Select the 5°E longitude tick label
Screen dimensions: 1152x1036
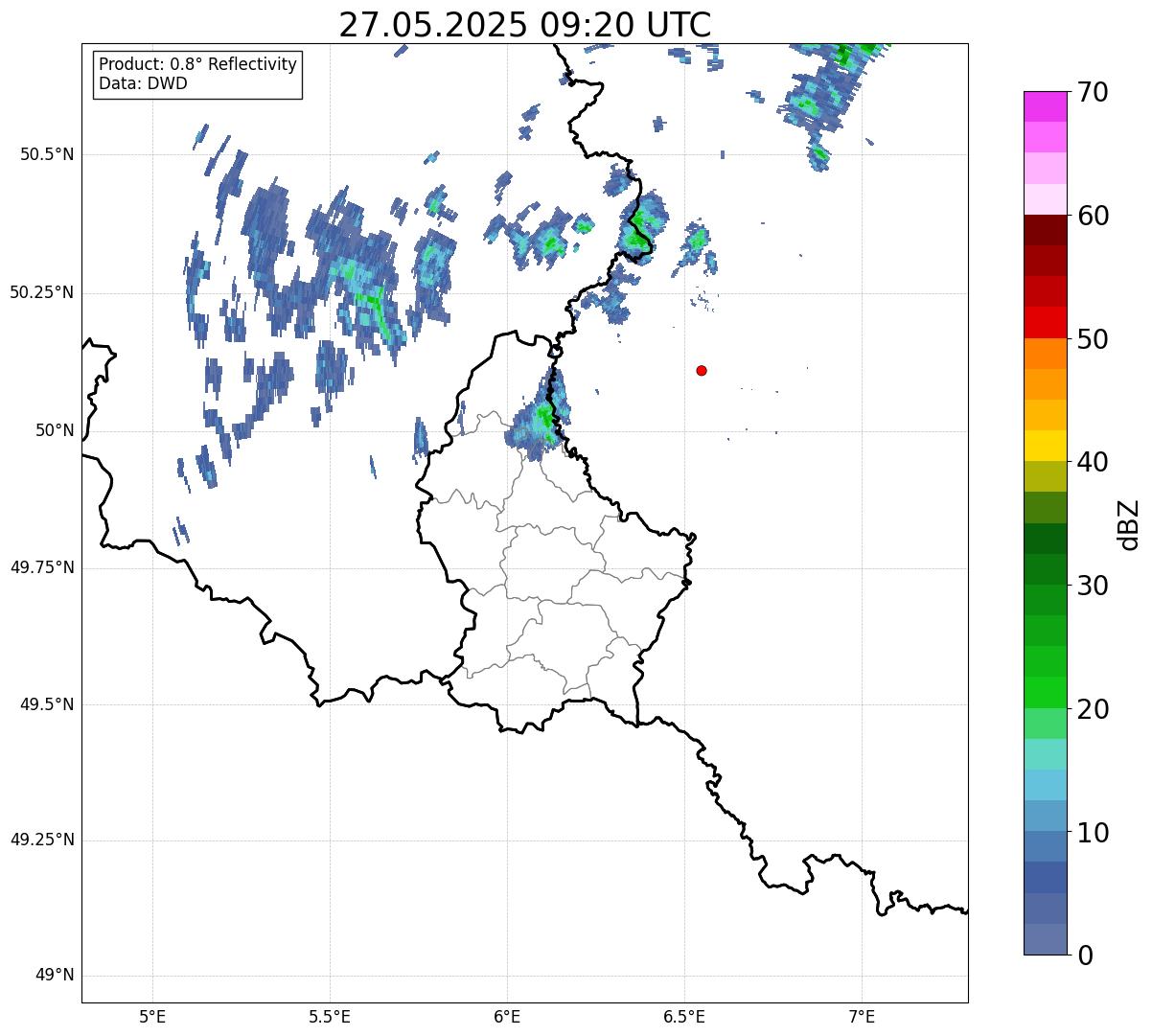pyautogui.click(x=152, y=1016)
